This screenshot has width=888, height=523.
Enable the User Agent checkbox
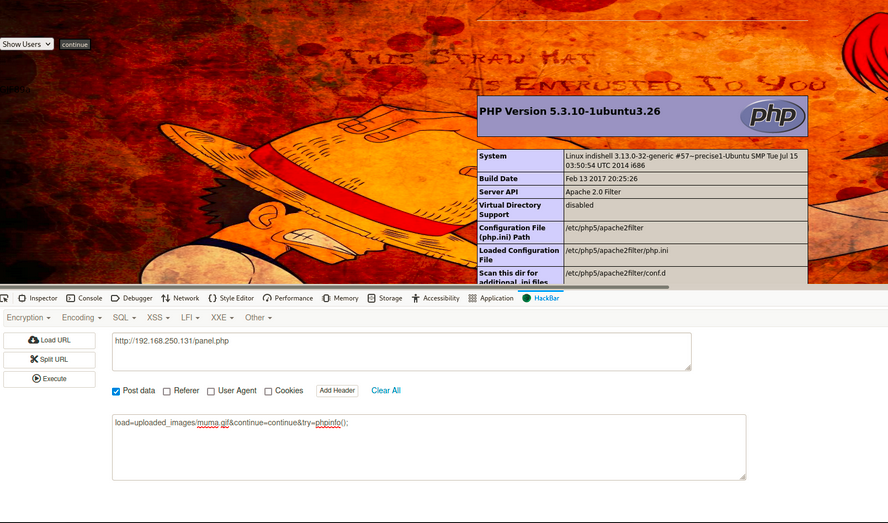tap(211, 392)
